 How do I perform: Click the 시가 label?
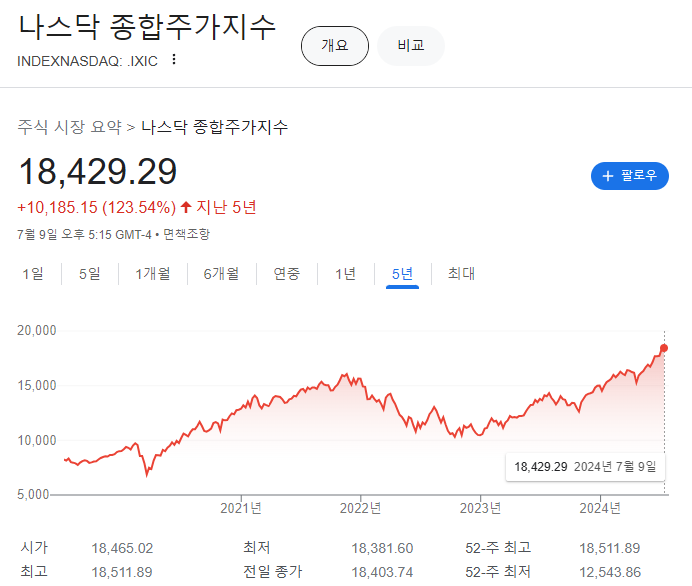34,548
